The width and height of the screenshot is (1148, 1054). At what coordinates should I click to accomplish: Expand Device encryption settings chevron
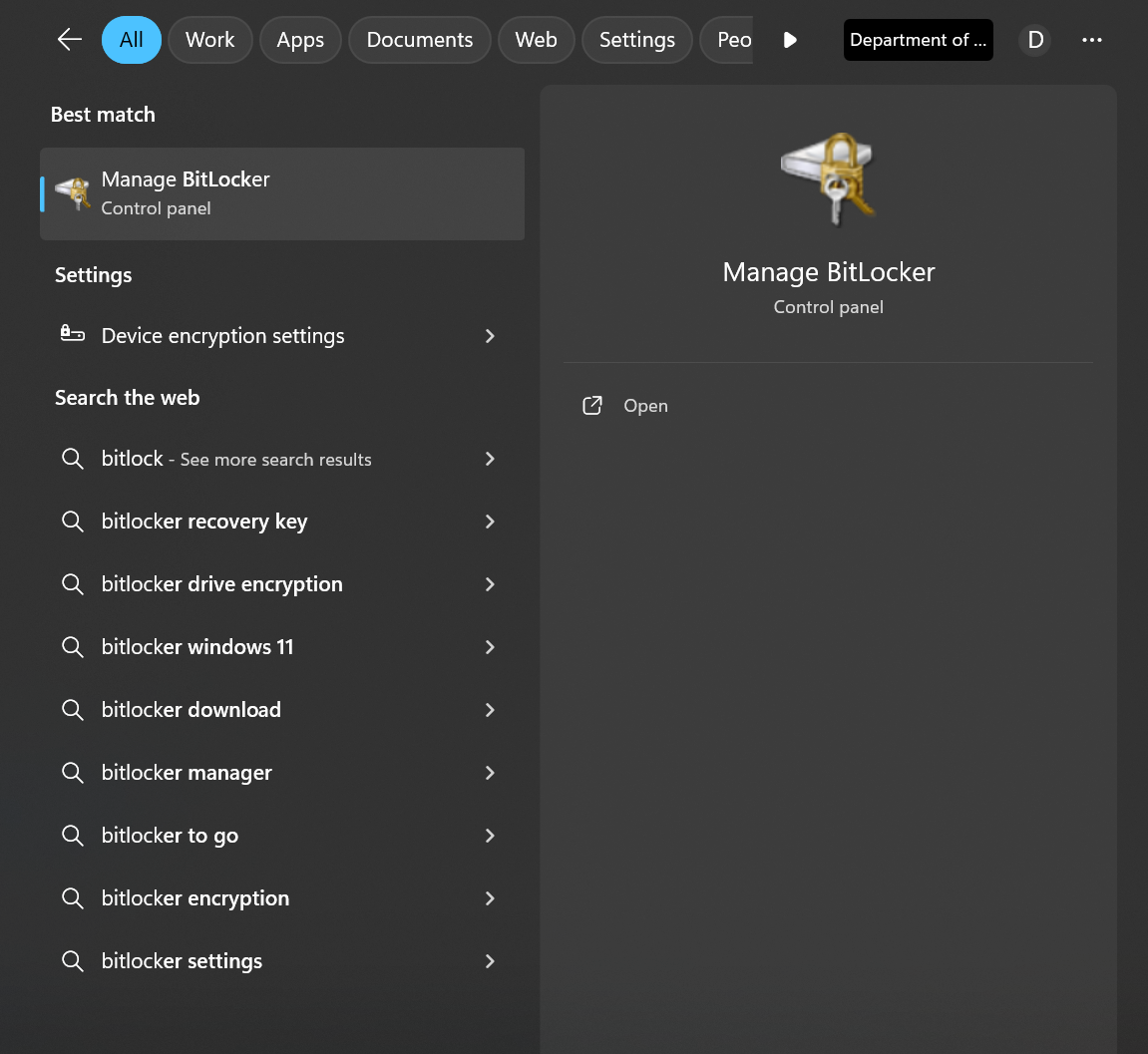pyautogui.click(x=490, y=336)
